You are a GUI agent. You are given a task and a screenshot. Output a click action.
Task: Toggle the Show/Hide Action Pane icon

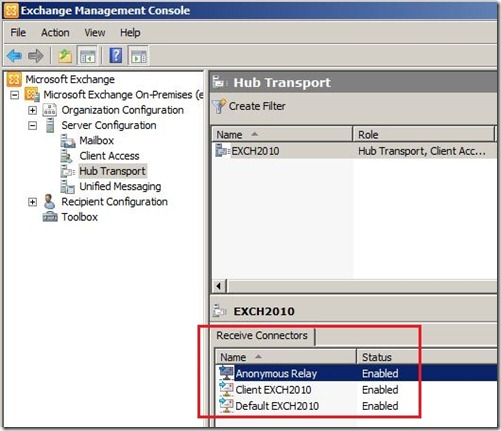tap(139, 56)
